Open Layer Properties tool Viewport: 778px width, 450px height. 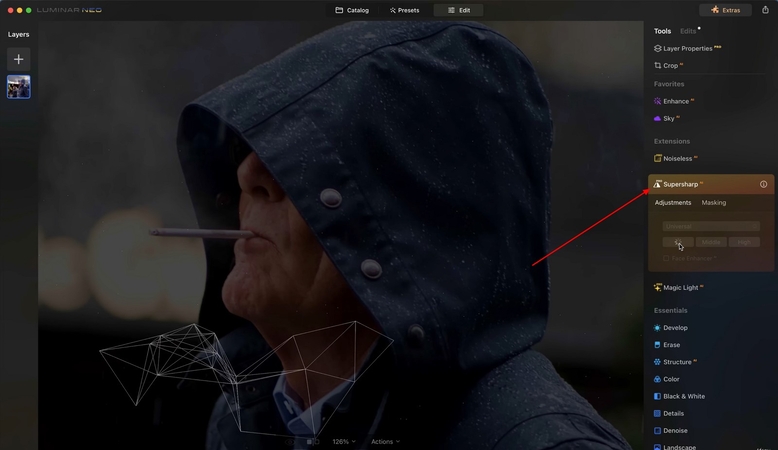pos(687,48)
